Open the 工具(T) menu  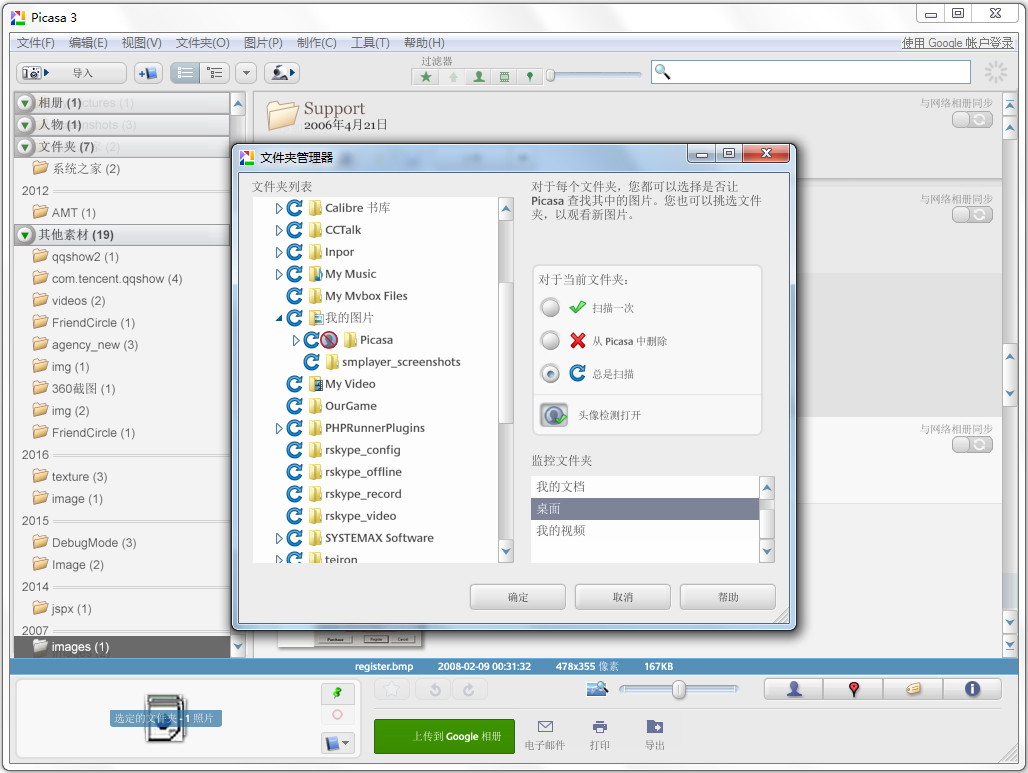pos(370,43)
